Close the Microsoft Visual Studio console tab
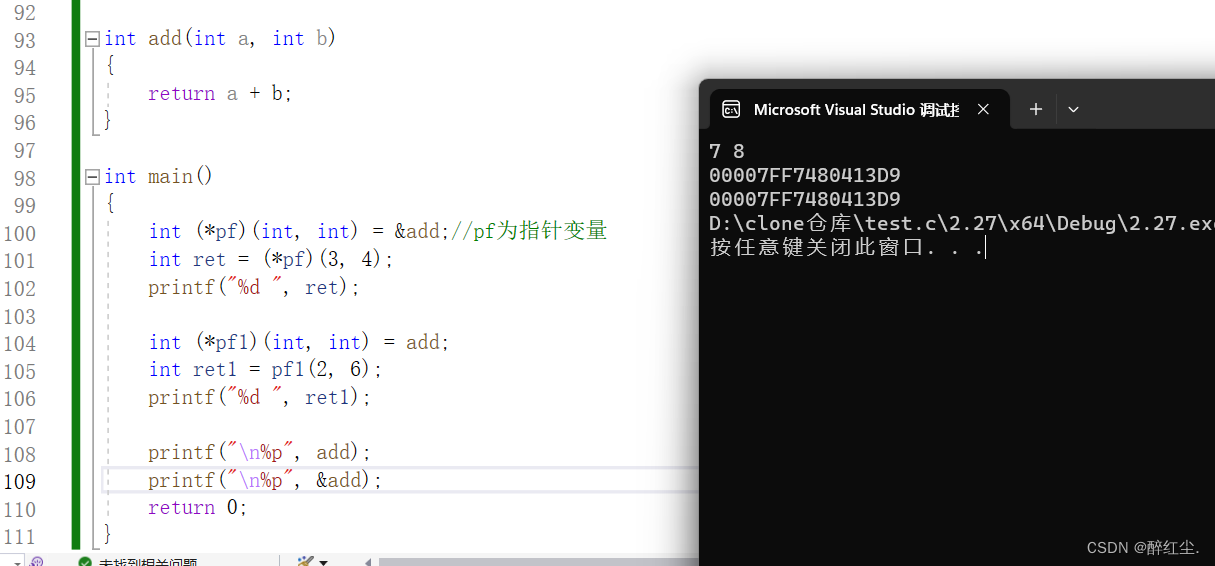Screen dimensions: 1215x566 (983, 109)
